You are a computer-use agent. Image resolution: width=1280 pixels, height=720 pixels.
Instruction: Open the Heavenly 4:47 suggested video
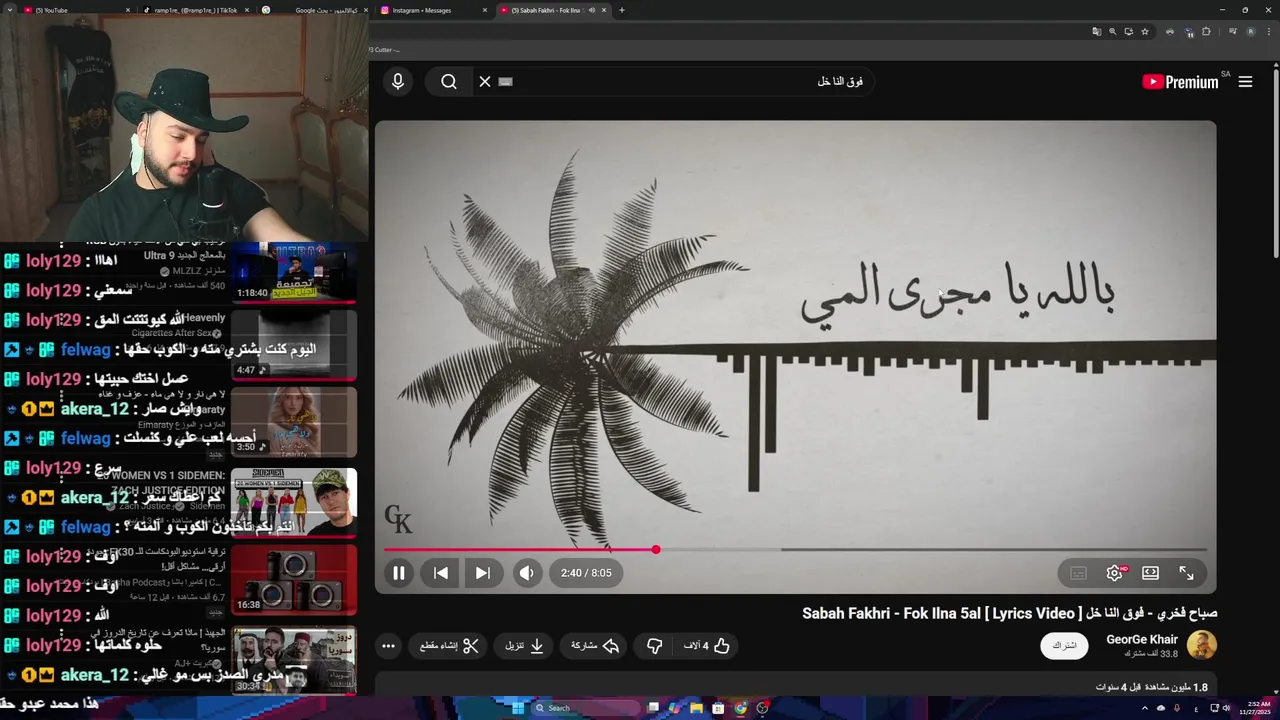click(x=294, y=345)
